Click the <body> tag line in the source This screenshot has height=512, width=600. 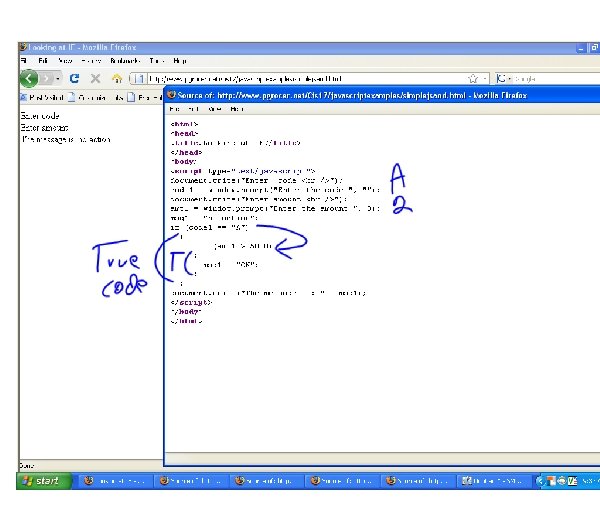tap(183, 161)
